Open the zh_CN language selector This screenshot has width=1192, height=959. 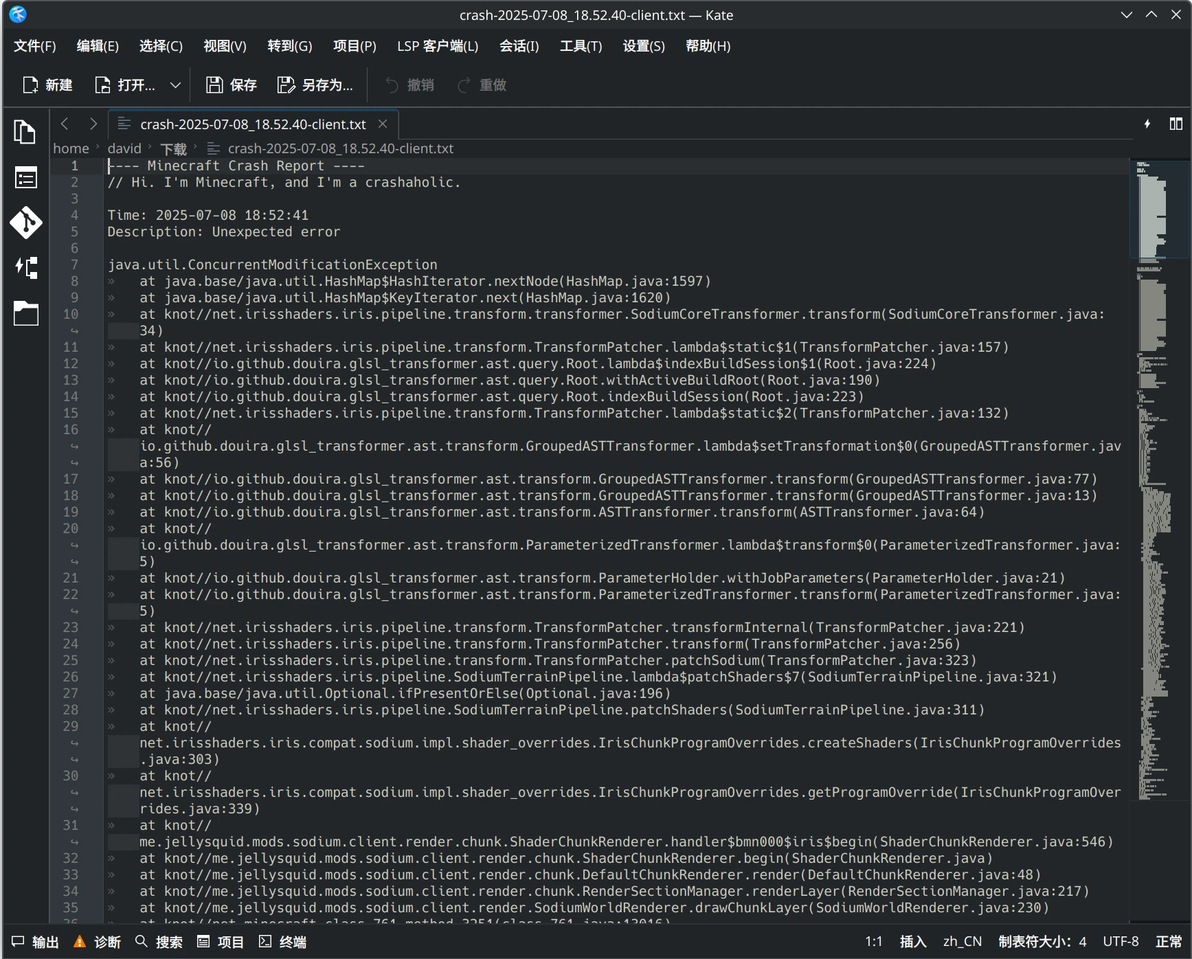(x=962, y=942)
